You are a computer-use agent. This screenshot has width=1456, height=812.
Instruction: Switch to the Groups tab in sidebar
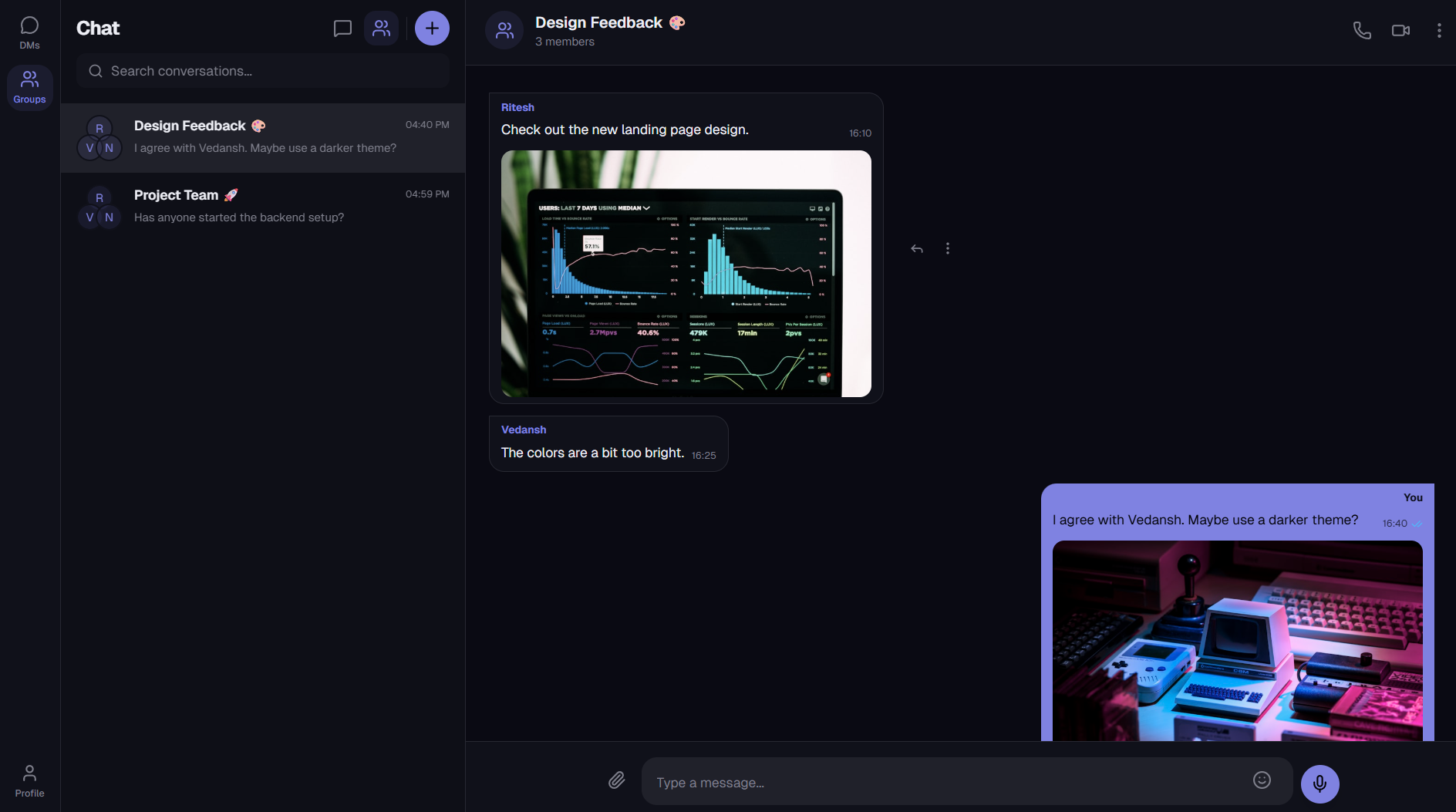pos(29,86)
